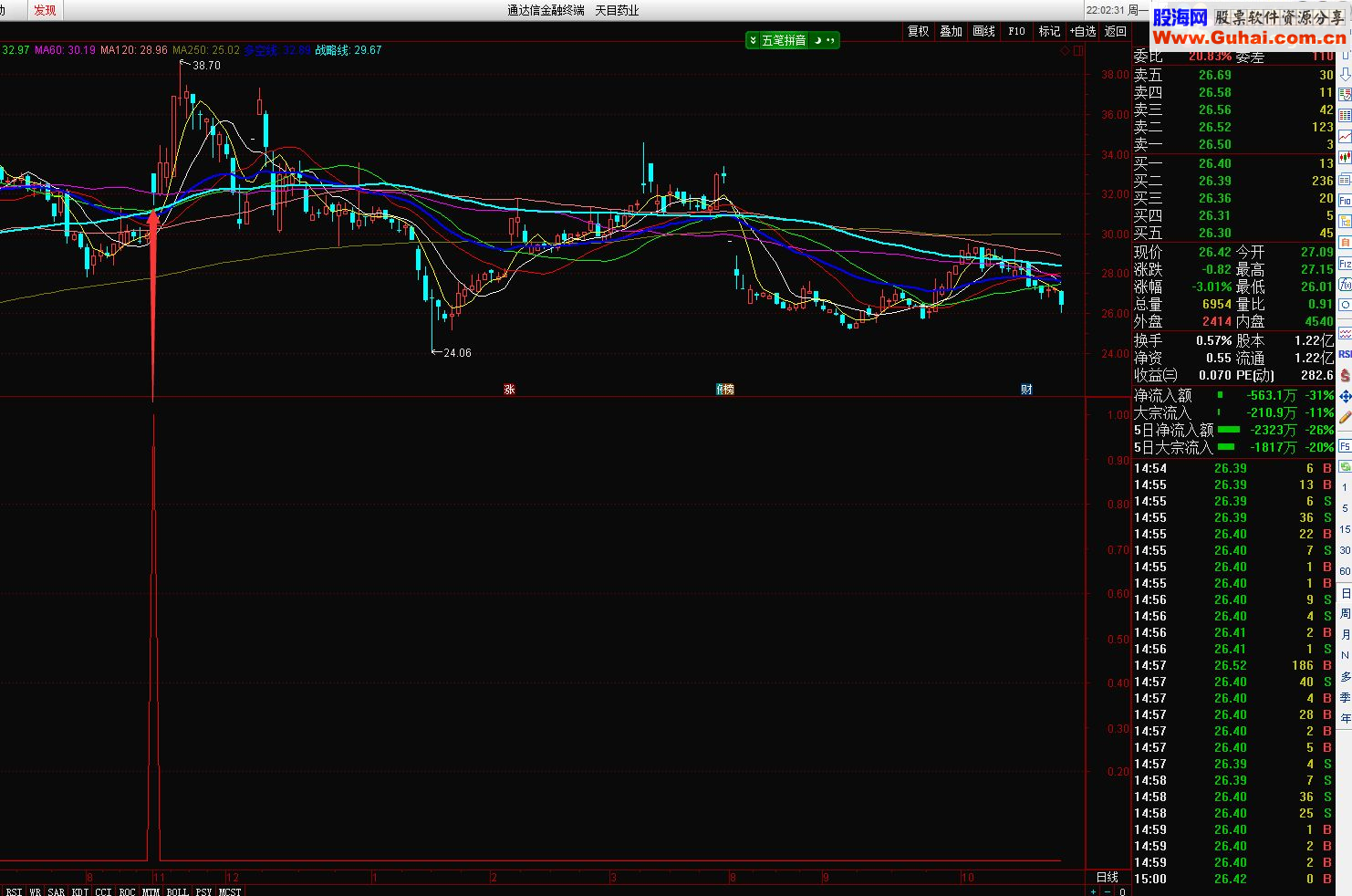Viewport: 1352px width, 896px height.
Task: Toggle the moon icon on input method bar
Action: (x=817, y=40)
